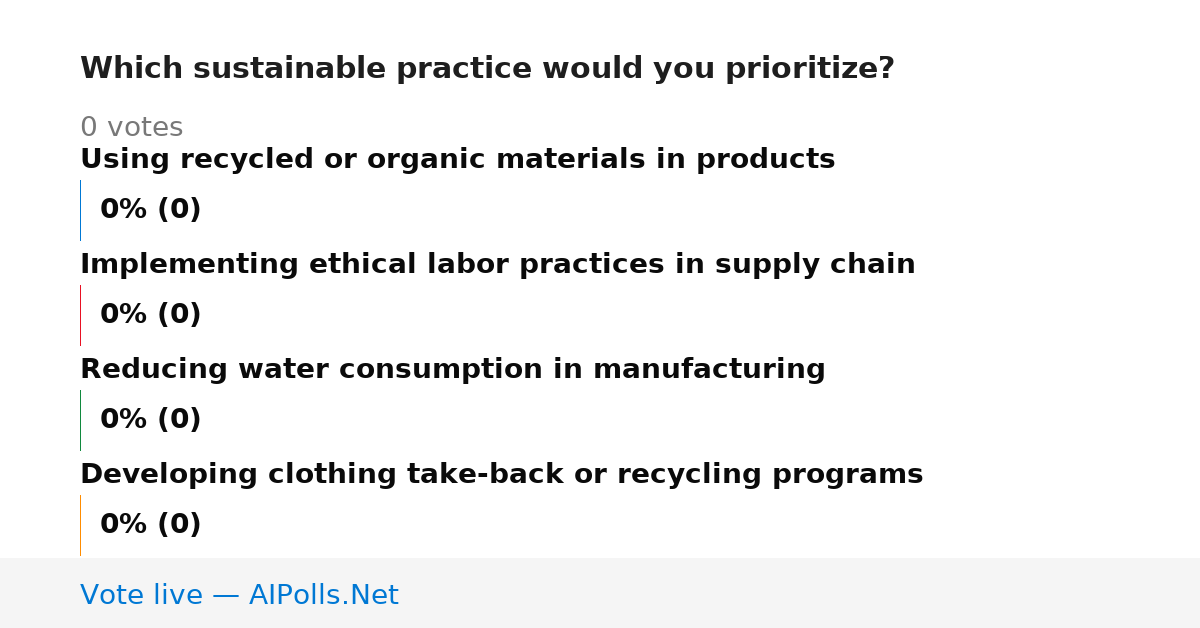Click the blue result bar for recycled materials
Viewport: 1200px width, 628px height.
80,210
